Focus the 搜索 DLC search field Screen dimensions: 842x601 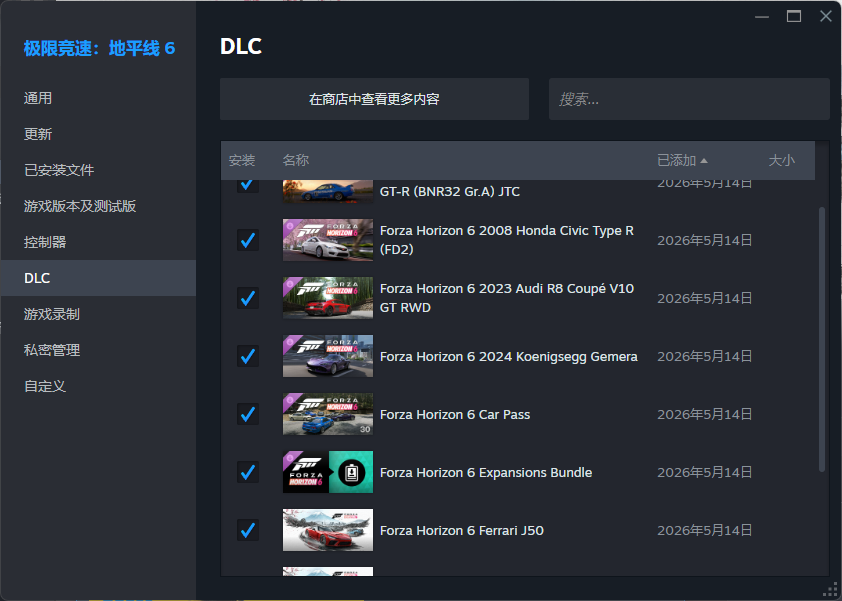(689, 99)
